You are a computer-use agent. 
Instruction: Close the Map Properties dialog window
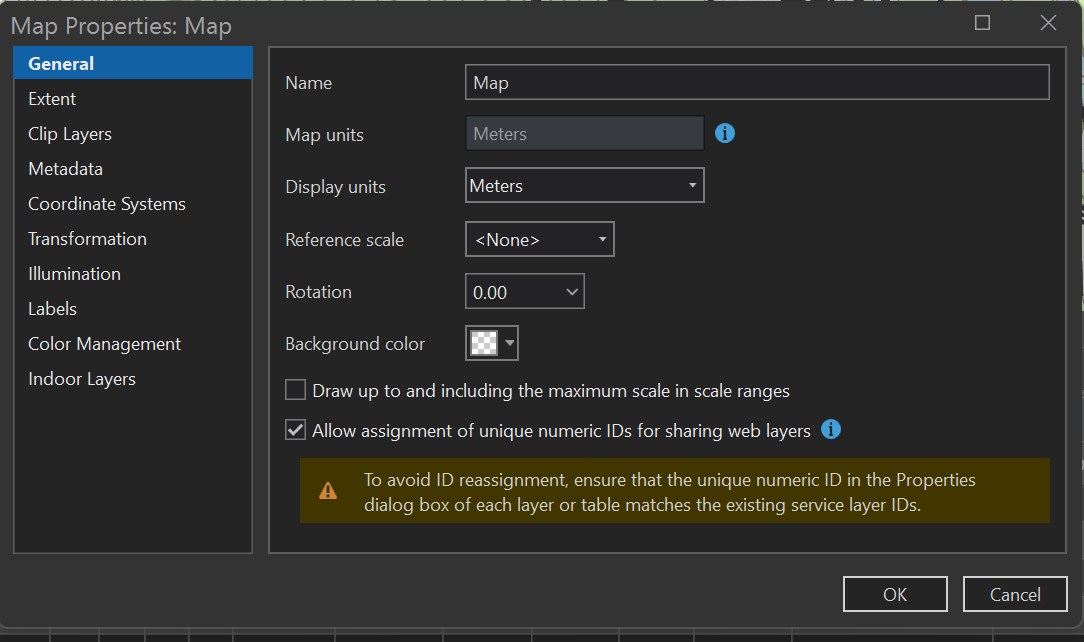click(x=1048, y=23)
